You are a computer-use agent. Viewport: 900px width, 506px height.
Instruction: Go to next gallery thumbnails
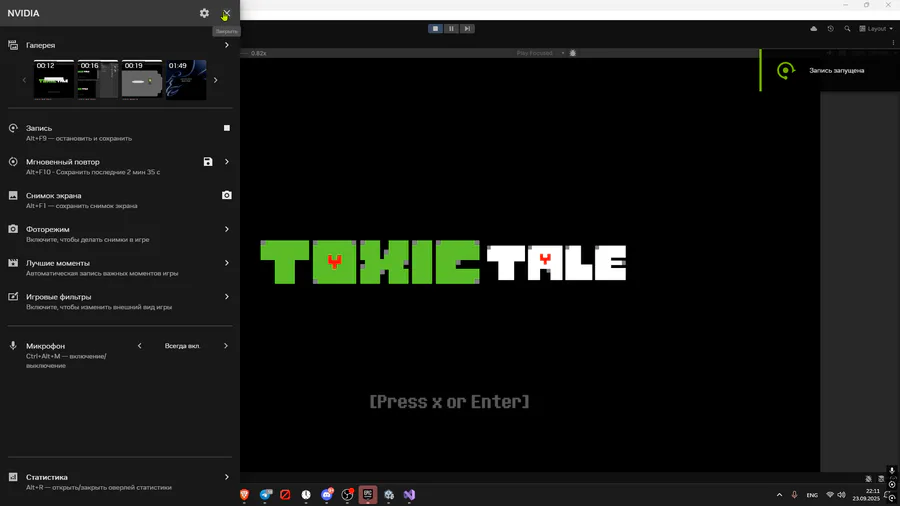coord(216,80)
